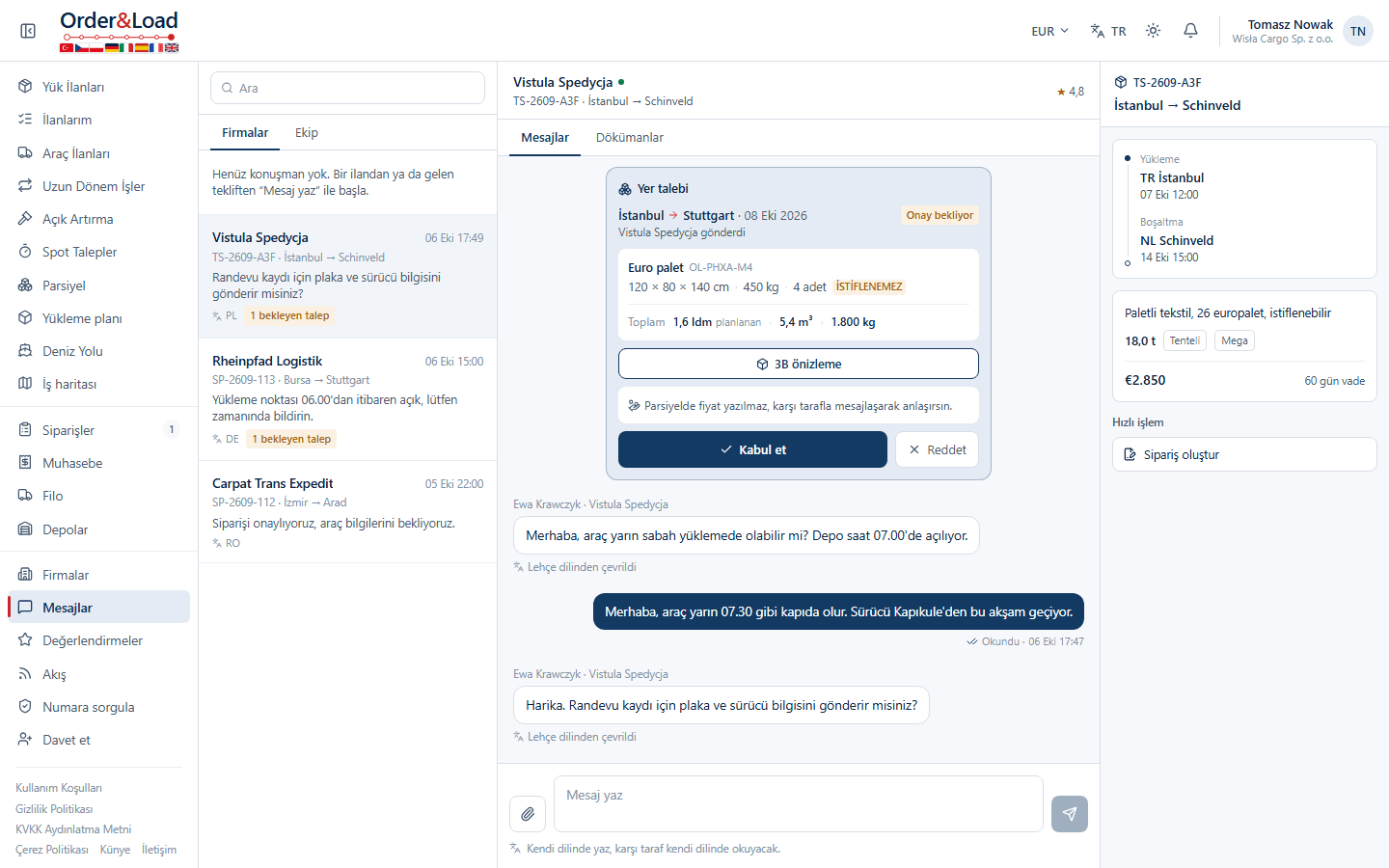Open Muhasebe accounting item
1389x868 pixels.
click(x=98, y=463)
